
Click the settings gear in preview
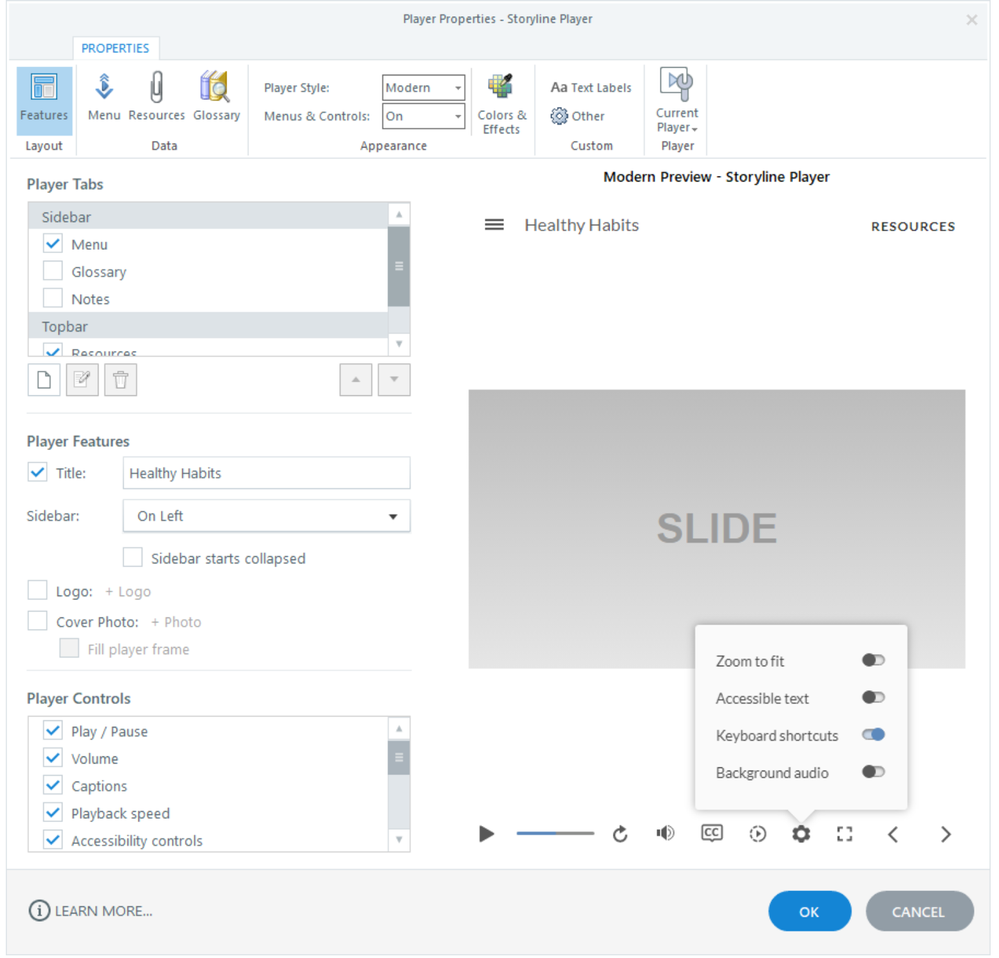(x=801, y=834)
